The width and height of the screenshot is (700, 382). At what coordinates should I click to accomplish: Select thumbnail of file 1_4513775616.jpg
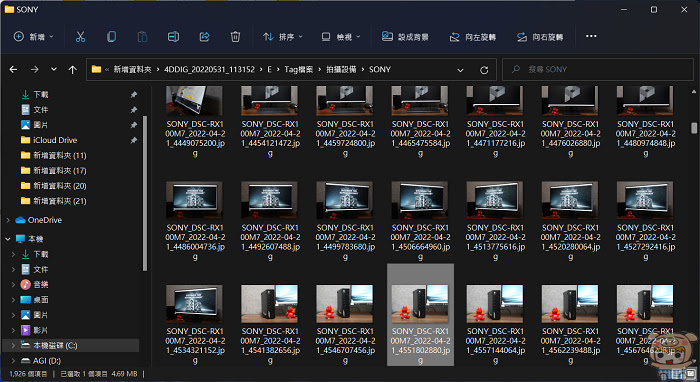coord(495,200)
